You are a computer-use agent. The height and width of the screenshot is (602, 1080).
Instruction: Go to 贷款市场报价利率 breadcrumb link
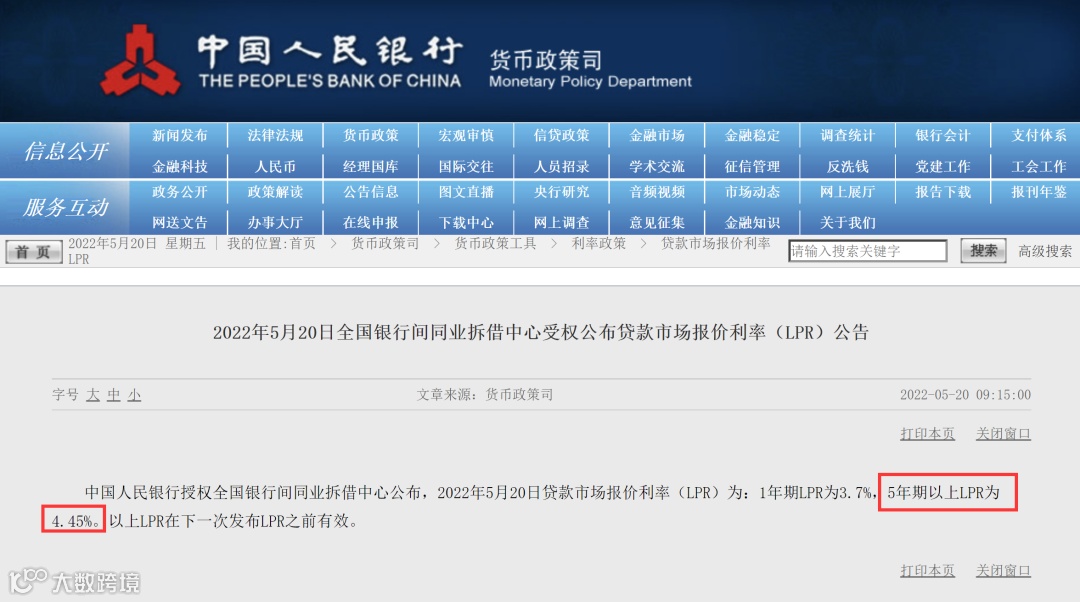716,243
